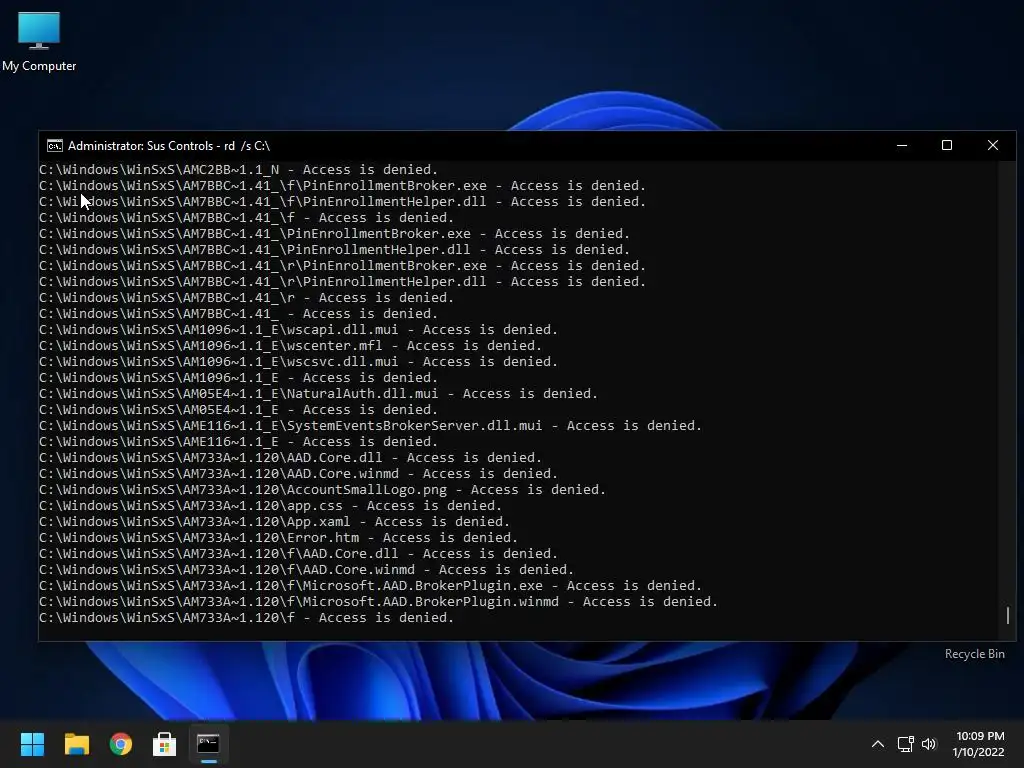Click the line with 'app.css'
Screen dimensions: 1024x768
pyautogui.click(x=270, y=505)
